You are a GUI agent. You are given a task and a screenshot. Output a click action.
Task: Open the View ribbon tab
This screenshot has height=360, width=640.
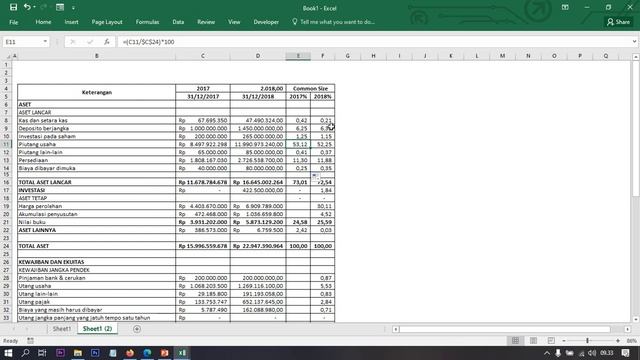click(x=234, y=22)
